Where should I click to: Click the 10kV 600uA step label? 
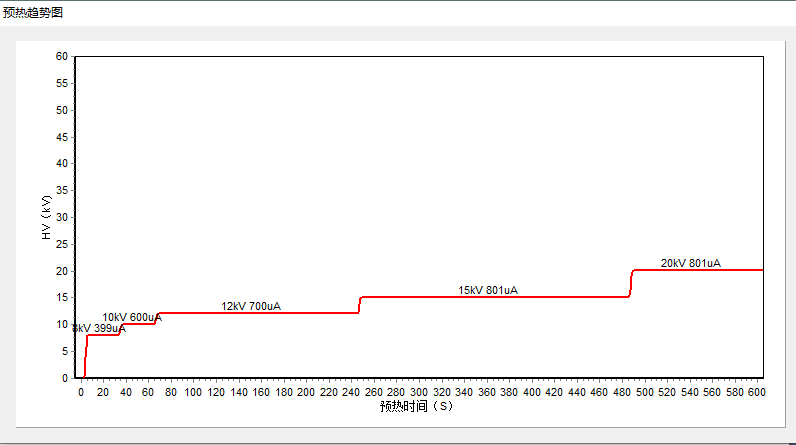(x=131, y=317)
